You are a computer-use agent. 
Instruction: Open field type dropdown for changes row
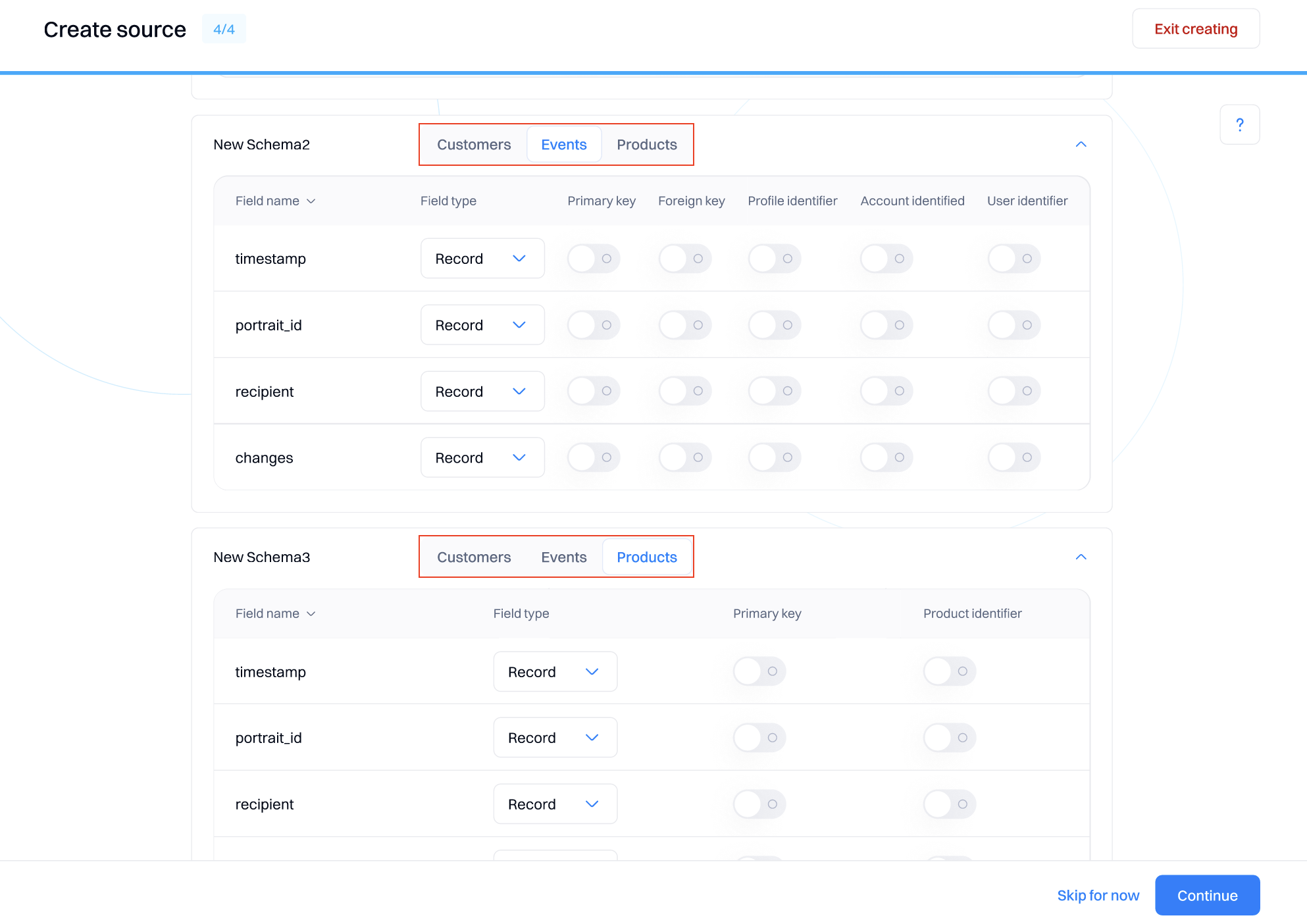482,457
